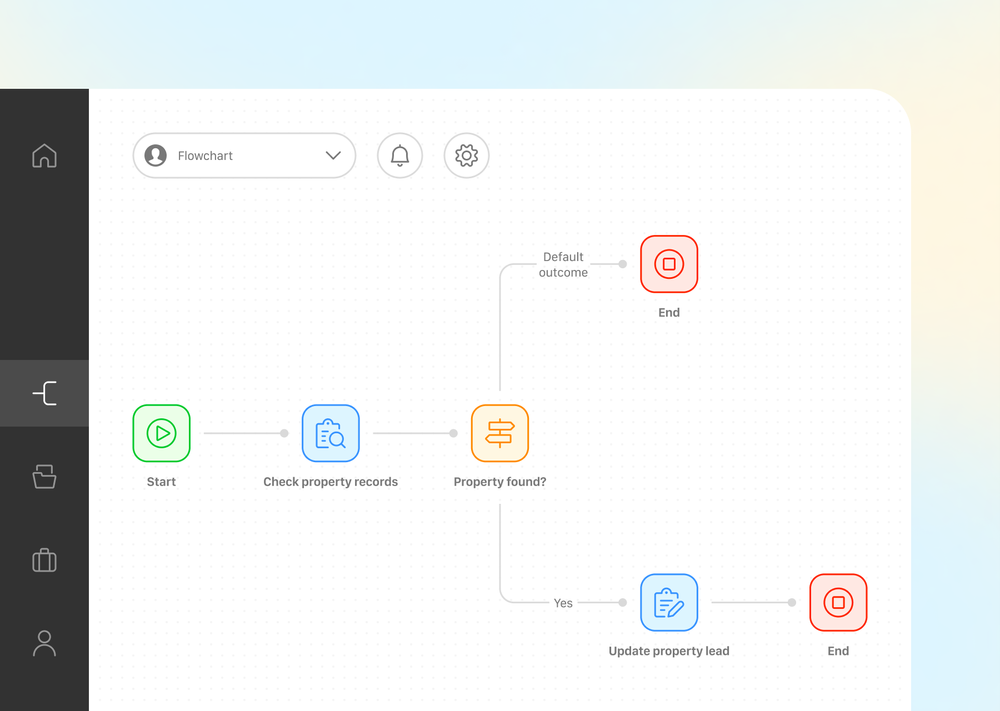Open the folder icon in the sidebar
This screenshot has width=1000, height=711.
44,477
